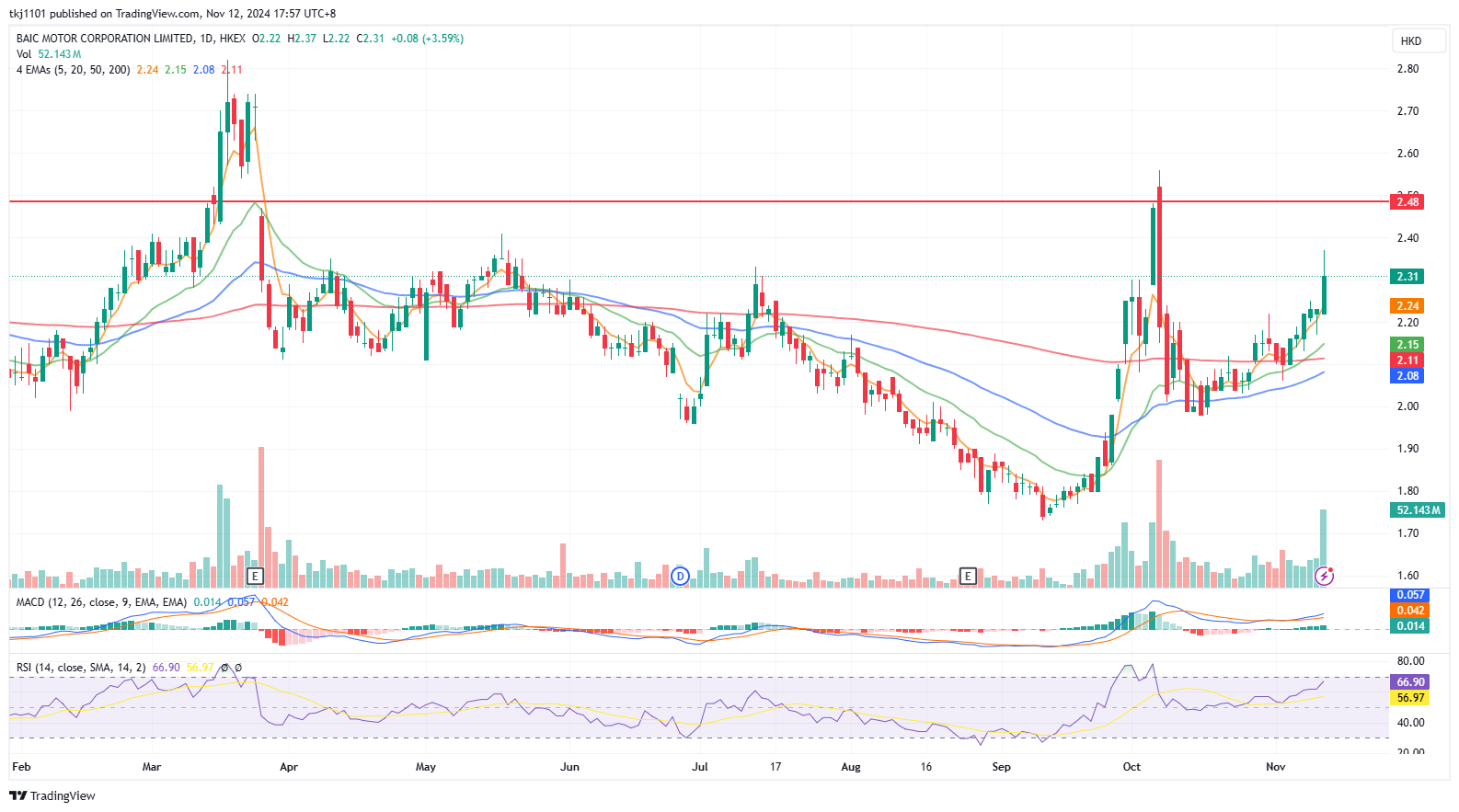The width and height of the screenshot is (1459, 812).
Task: Click the lightning flash icon near November
Action: [1325, 577]
